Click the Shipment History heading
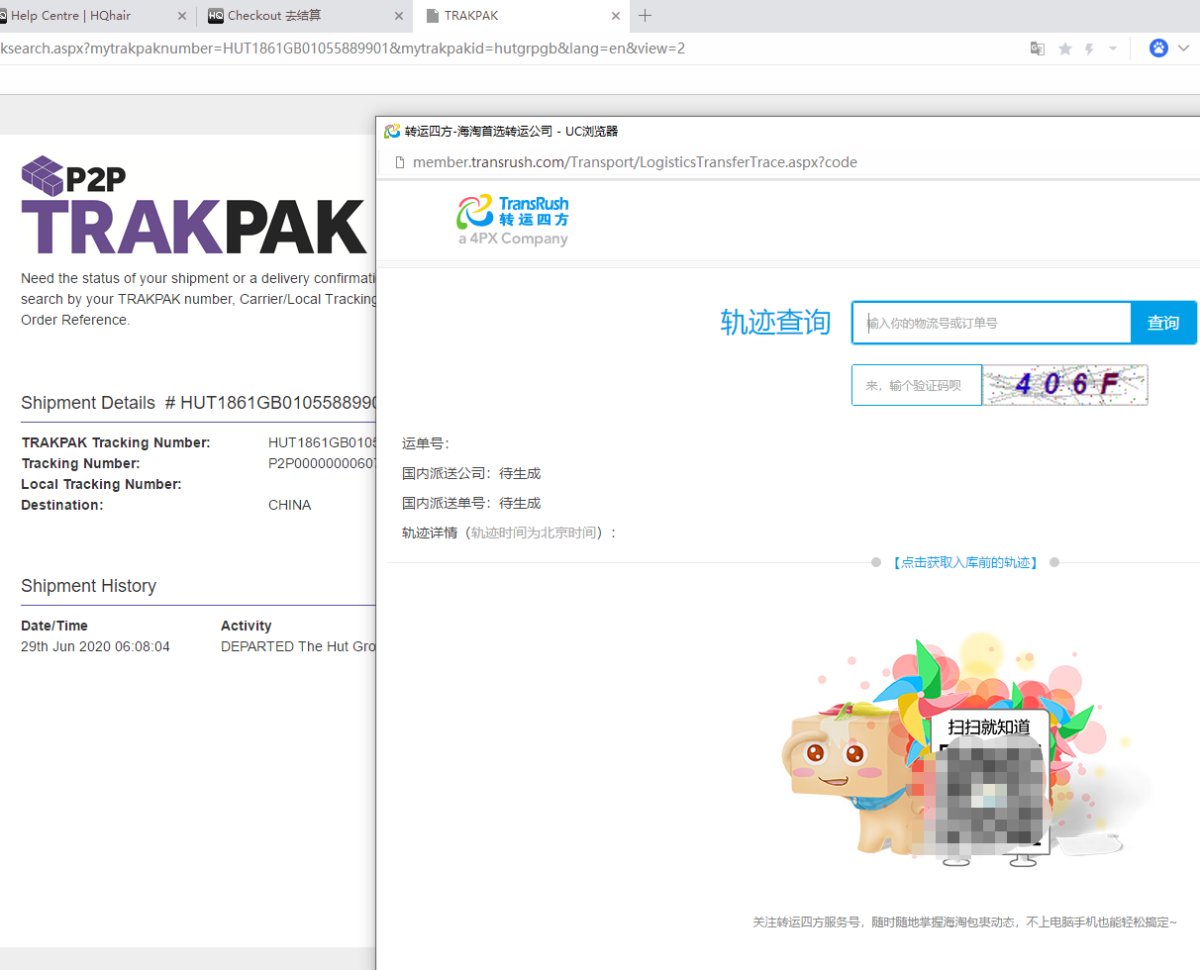 coord(88,586)
